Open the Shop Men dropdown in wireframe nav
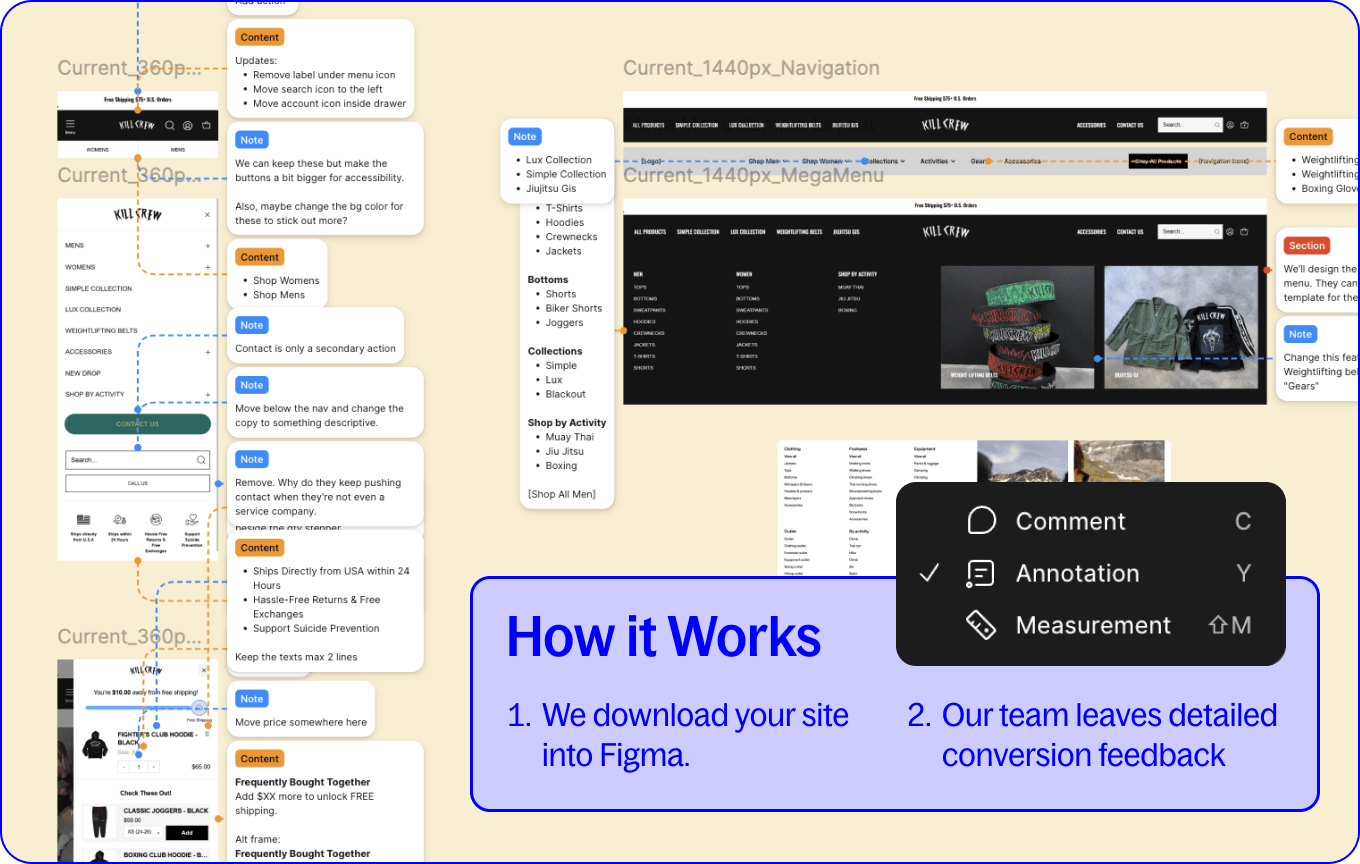Image resolution: width=1360 pixels, height=864 pixels. (768, 161)
